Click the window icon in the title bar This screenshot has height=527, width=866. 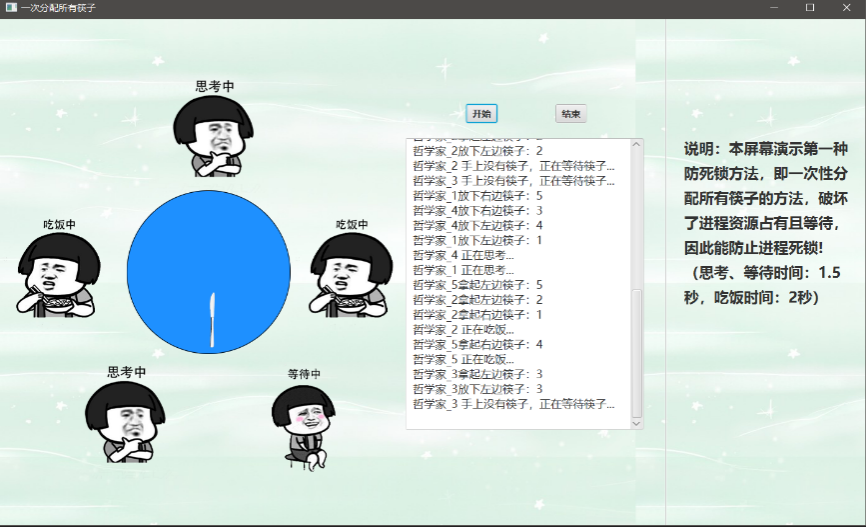[10, 8]
